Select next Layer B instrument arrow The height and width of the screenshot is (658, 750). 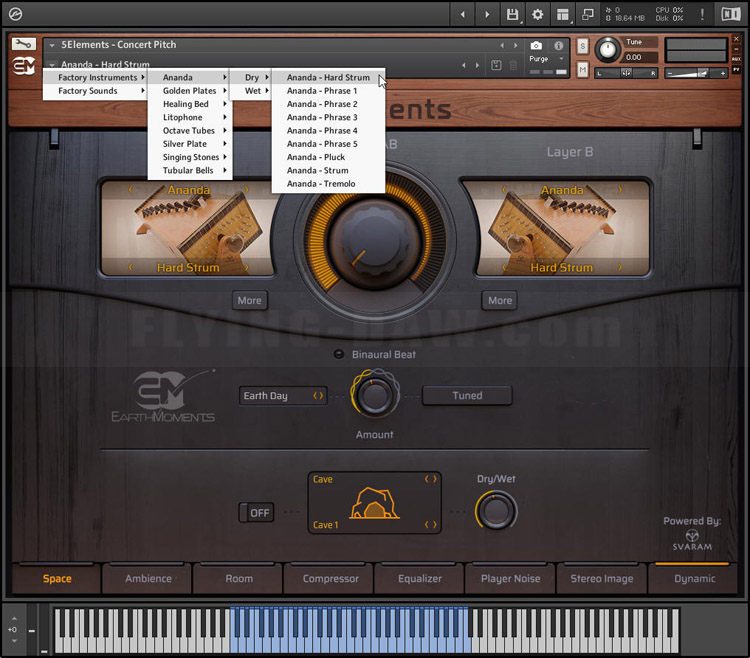pyautogui.click(x=620, y=190)
